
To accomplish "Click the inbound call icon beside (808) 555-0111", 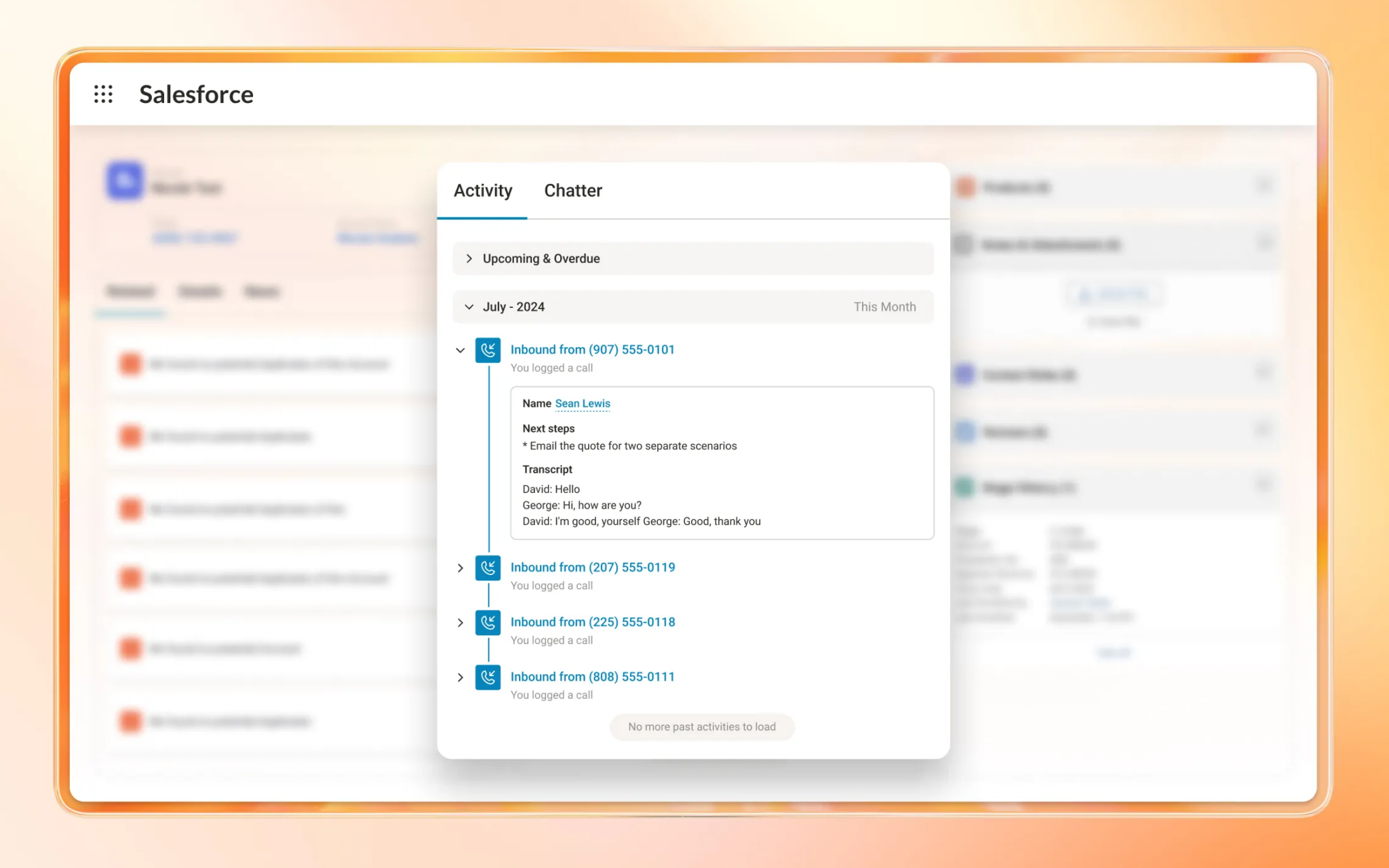I will tap(487, 677).
